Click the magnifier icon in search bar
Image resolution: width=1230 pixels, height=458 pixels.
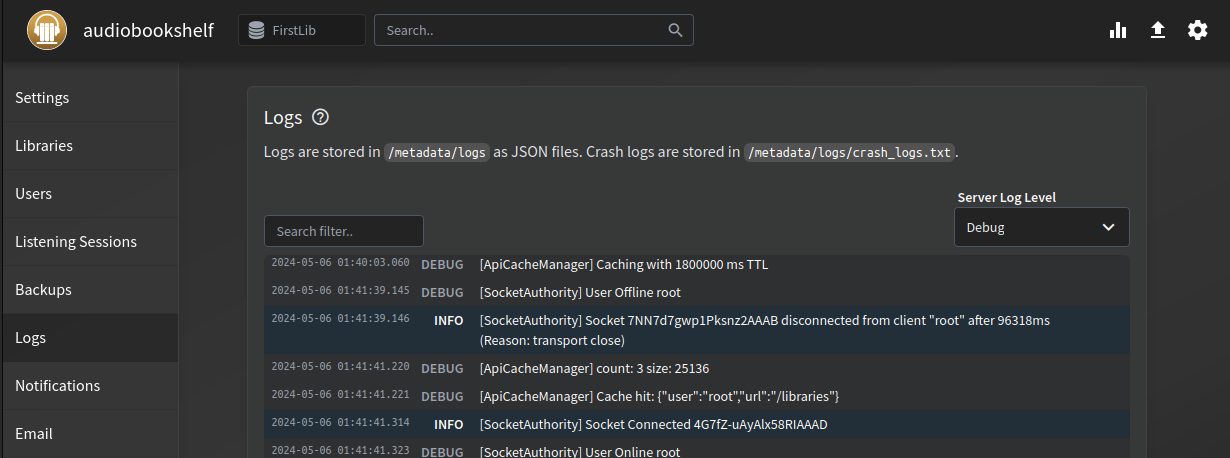click(676, 30)
